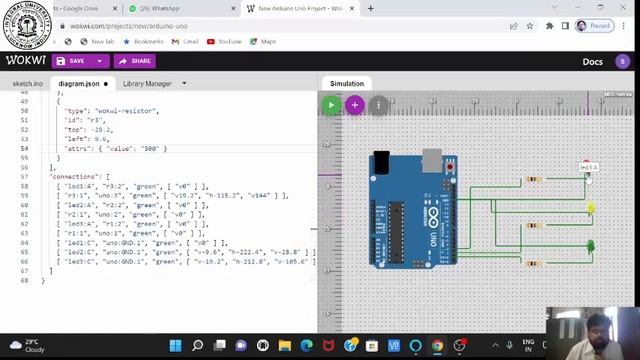The image size is (640, 360).
Task: Open the Maps bookmark
Action: click(x=263, y=42)
